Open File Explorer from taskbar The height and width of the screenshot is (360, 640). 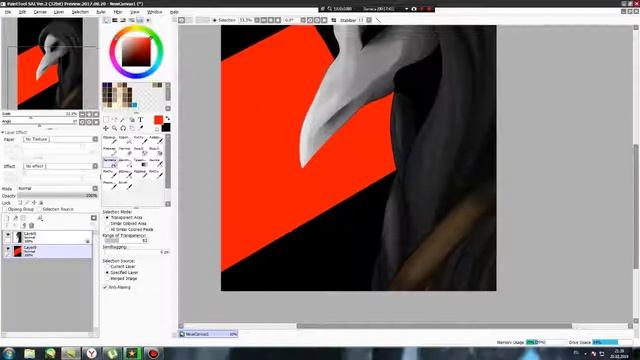pos(29,353)
